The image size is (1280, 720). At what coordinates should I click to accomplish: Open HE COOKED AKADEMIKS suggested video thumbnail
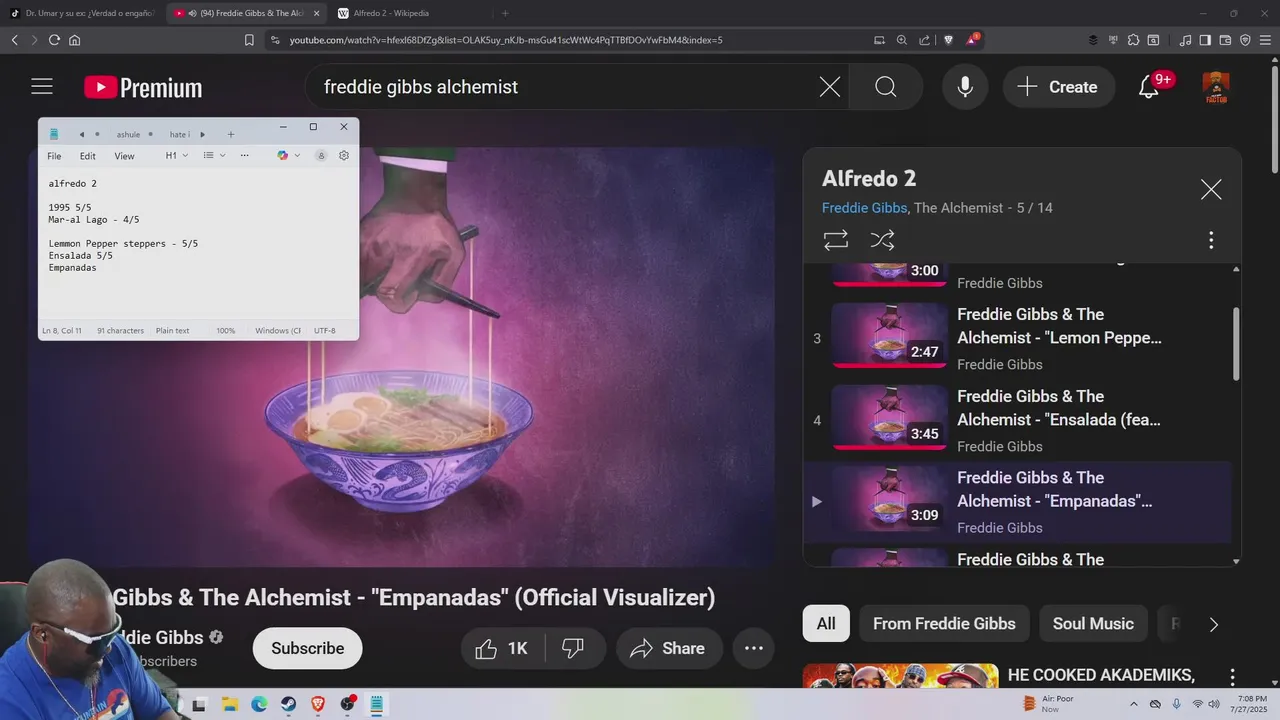(x=900, y=676)
